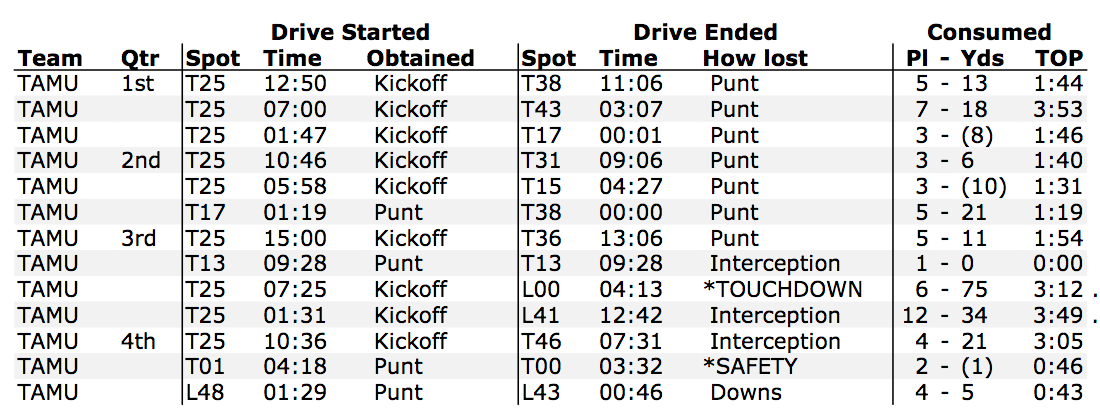Click the Consumed heading

coord(989,32)
